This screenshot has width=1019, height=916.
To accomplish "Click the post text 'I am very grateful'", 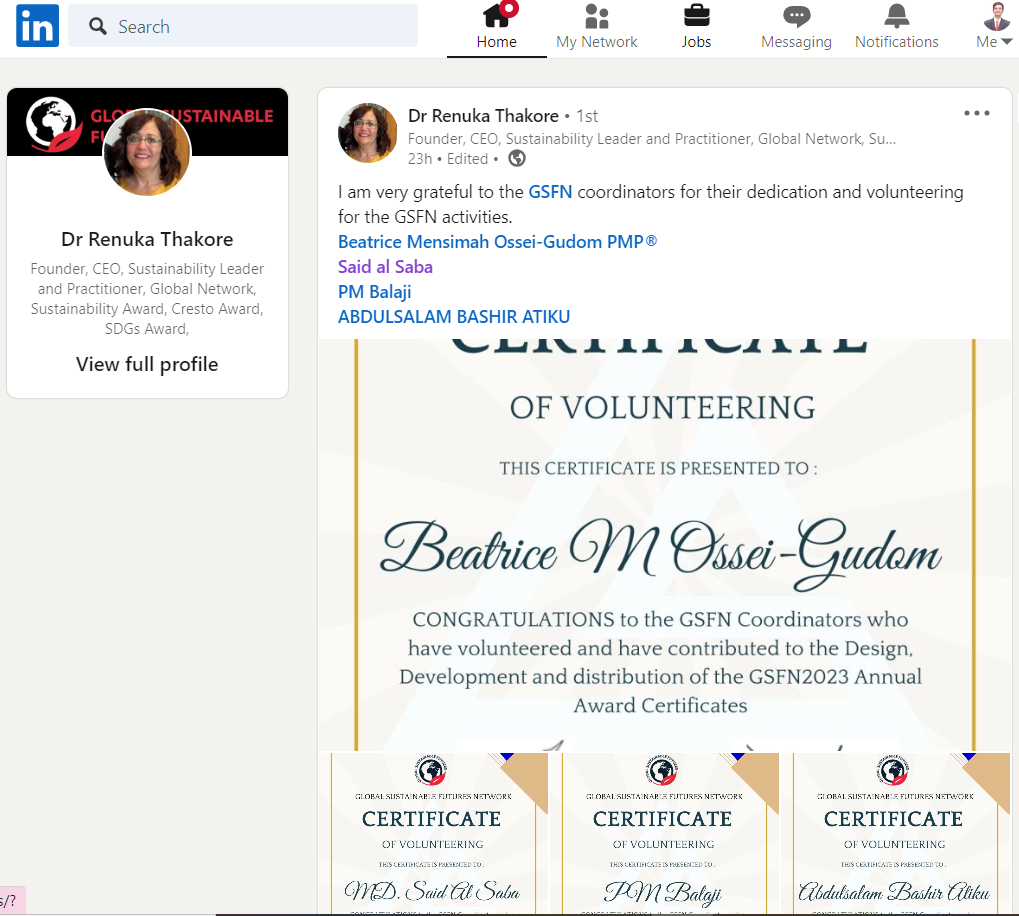I will 406,192.
